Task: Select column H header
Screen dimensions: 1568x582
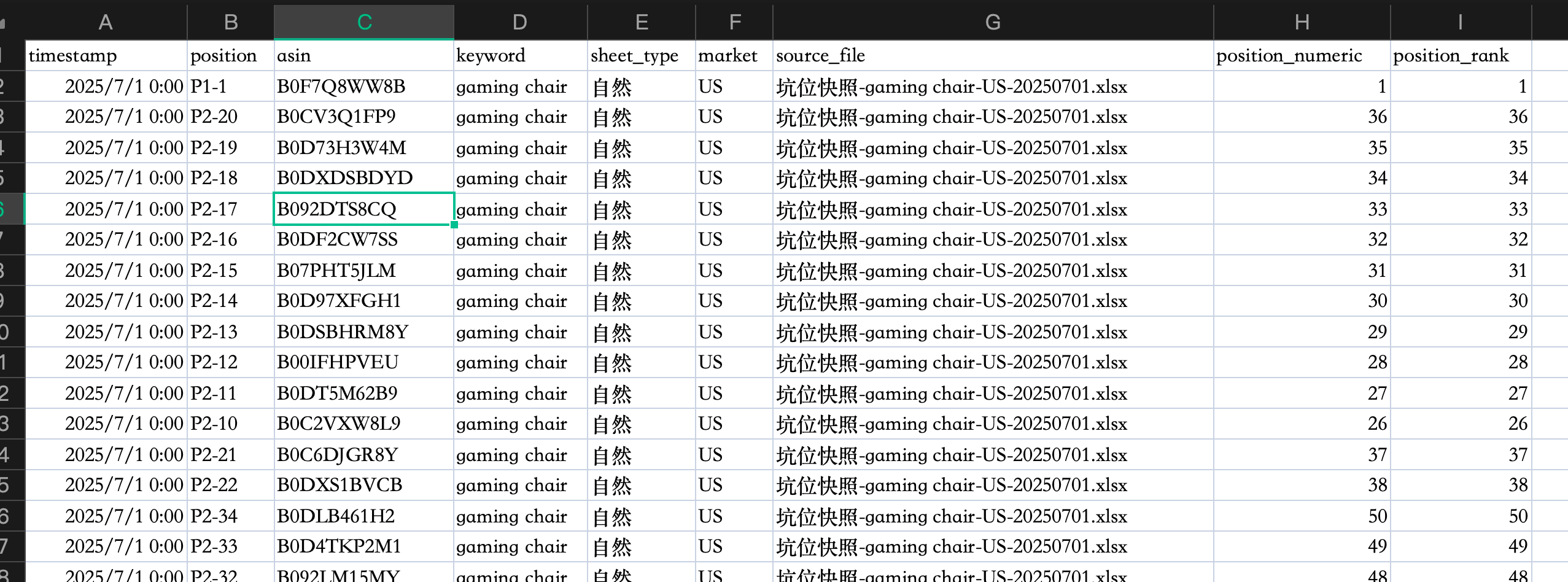Action: tap(1302, 22)
